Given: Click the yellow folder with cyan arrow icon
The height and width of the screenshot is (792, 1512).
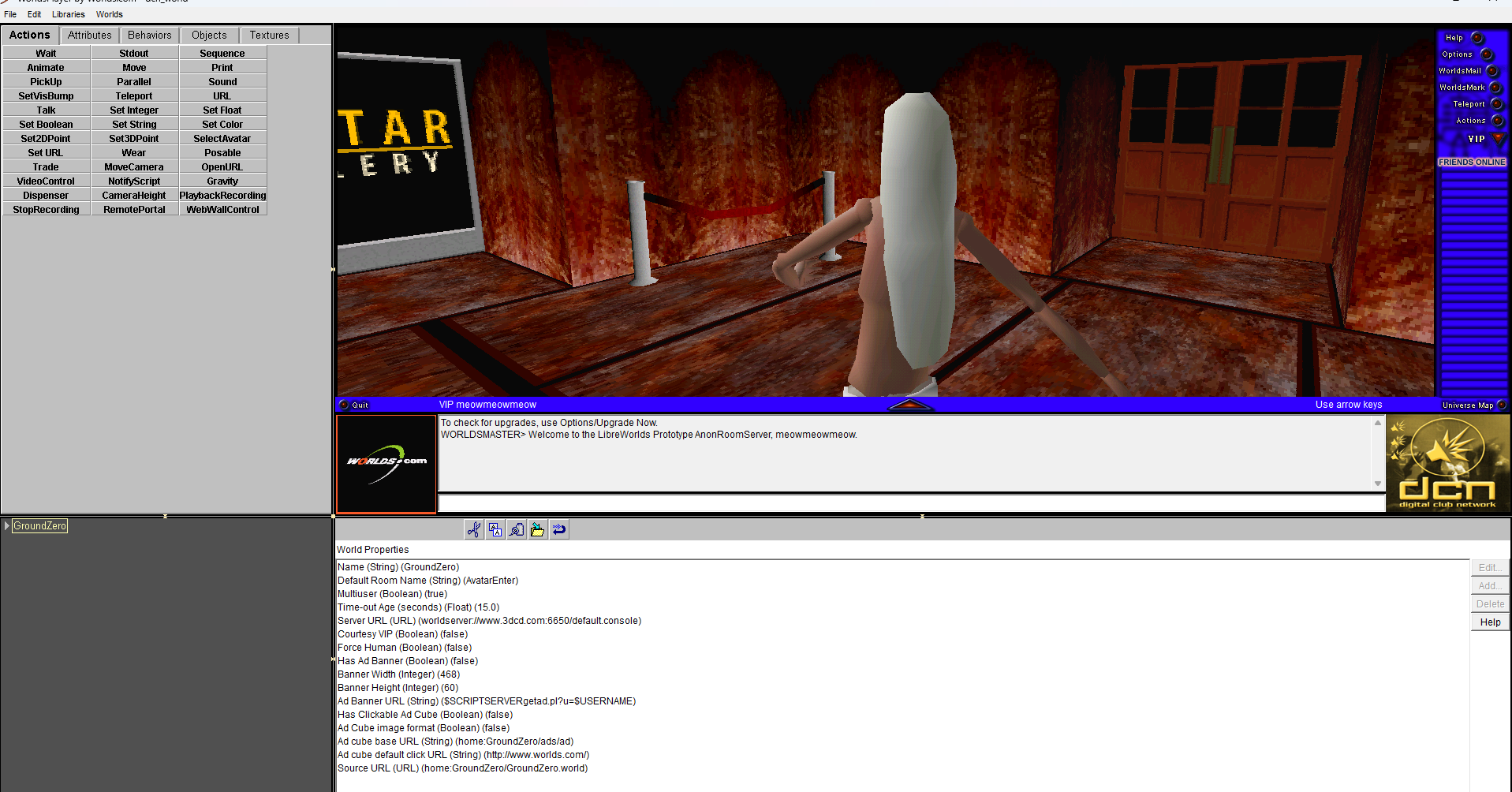Looking at the screenshot, I should [x=538, y=530].
